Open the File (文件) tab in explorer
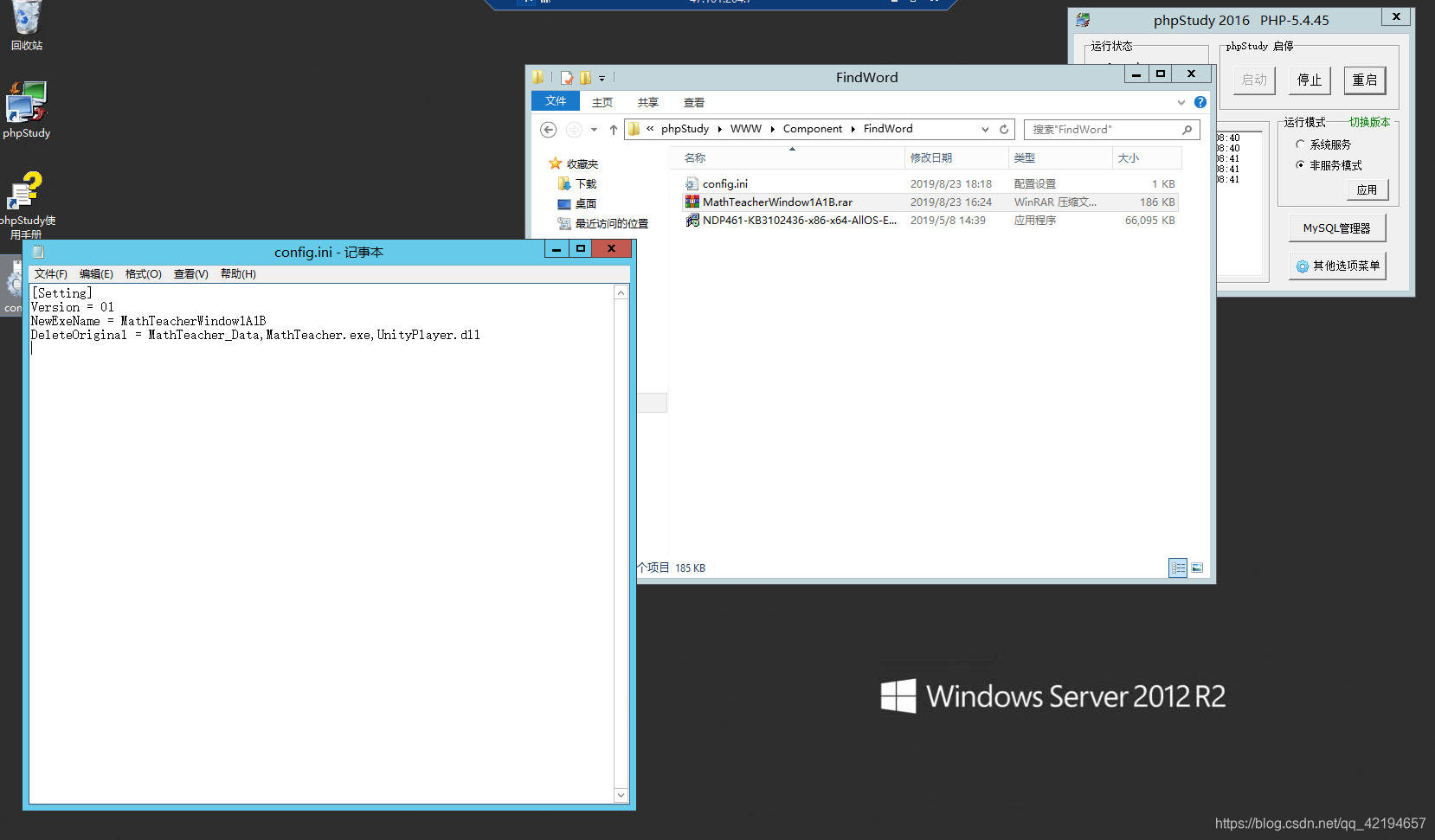The width and height of the screenshot is (1435, 840). pyautogui.click(x=556, y=101)
